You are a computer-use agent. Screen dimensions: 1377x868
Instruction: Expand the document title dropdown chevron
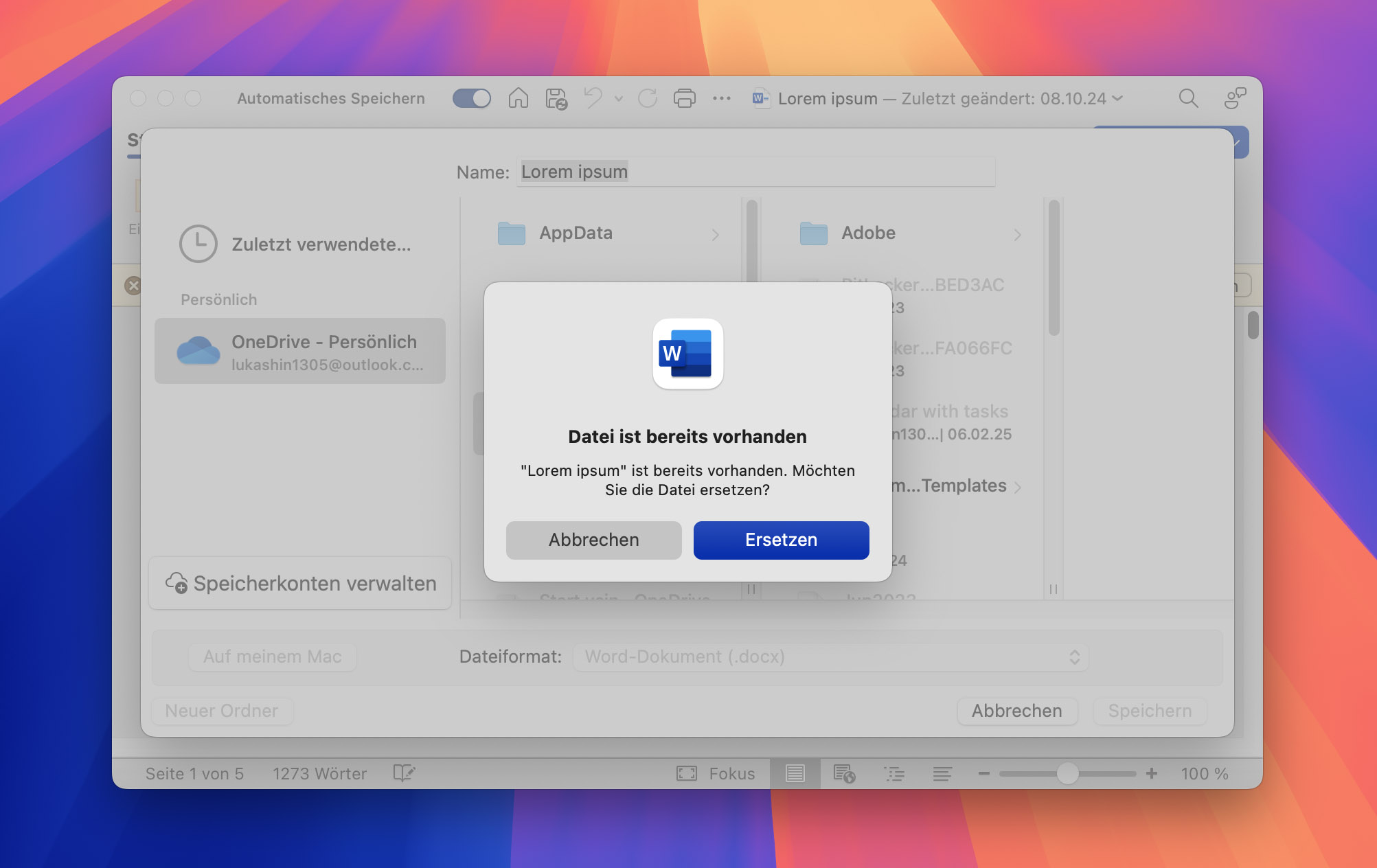1118,98
